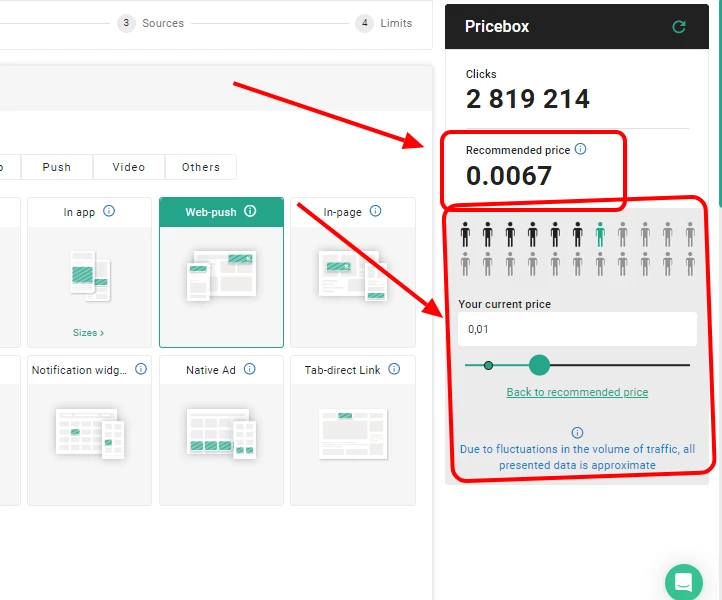Viewport: 722px width, 600px height.
Task: Select the In app ad format card
Action: (89, 272)
